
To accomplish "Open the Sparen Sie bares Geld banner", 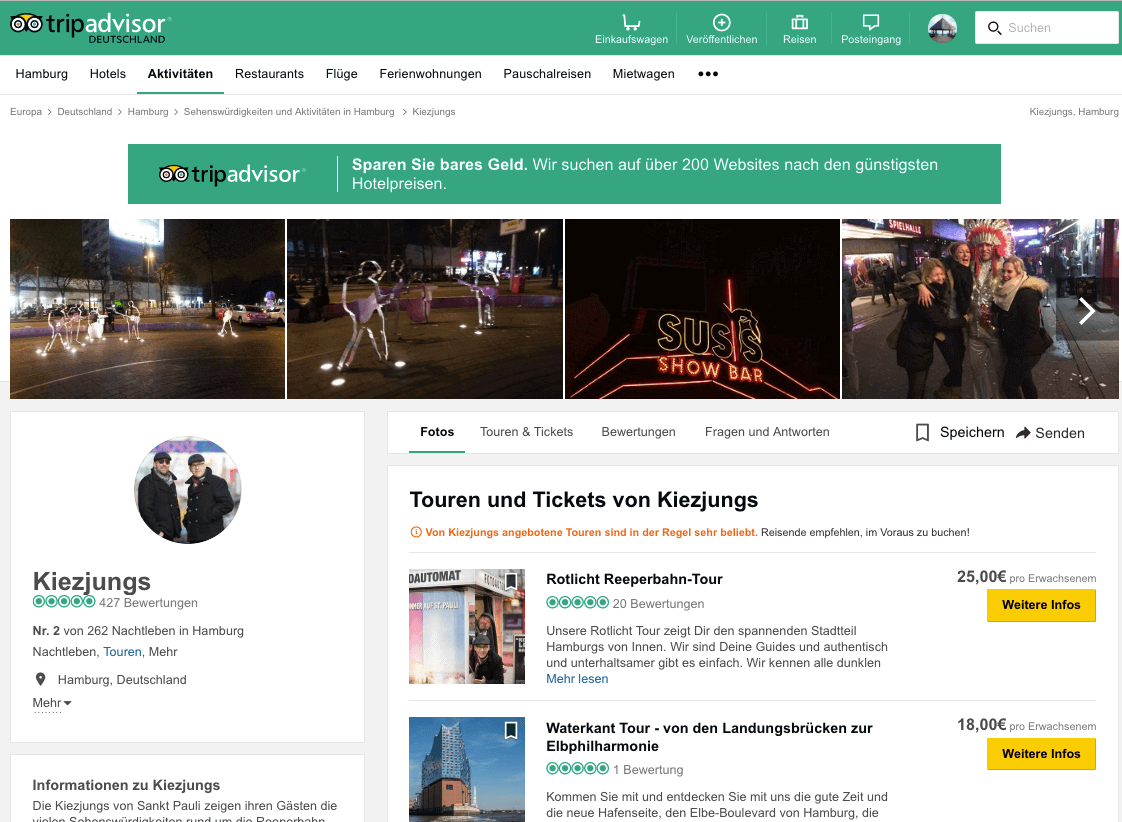I will pos(564,174).
